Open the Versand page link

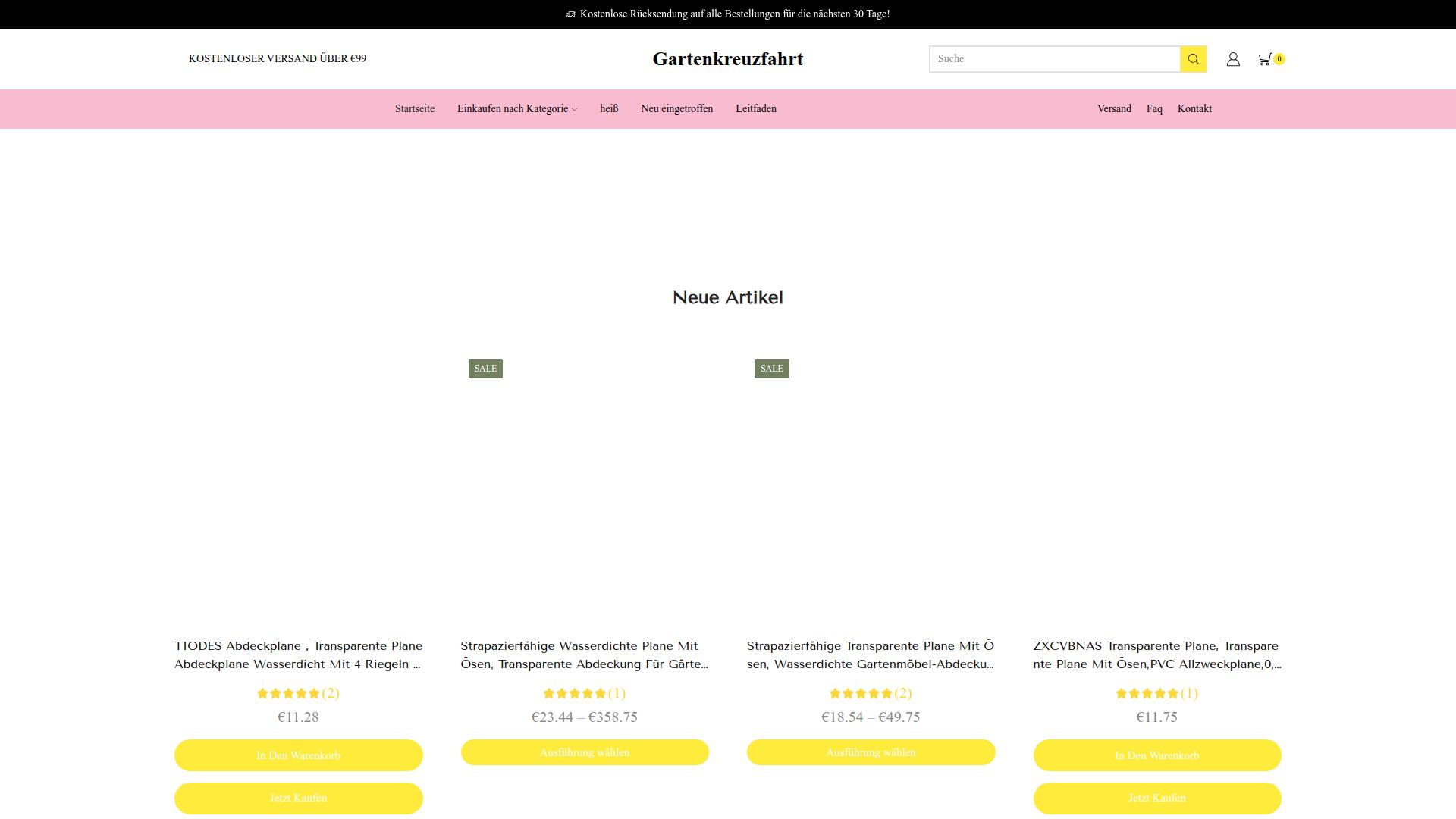coord(1114,109)
